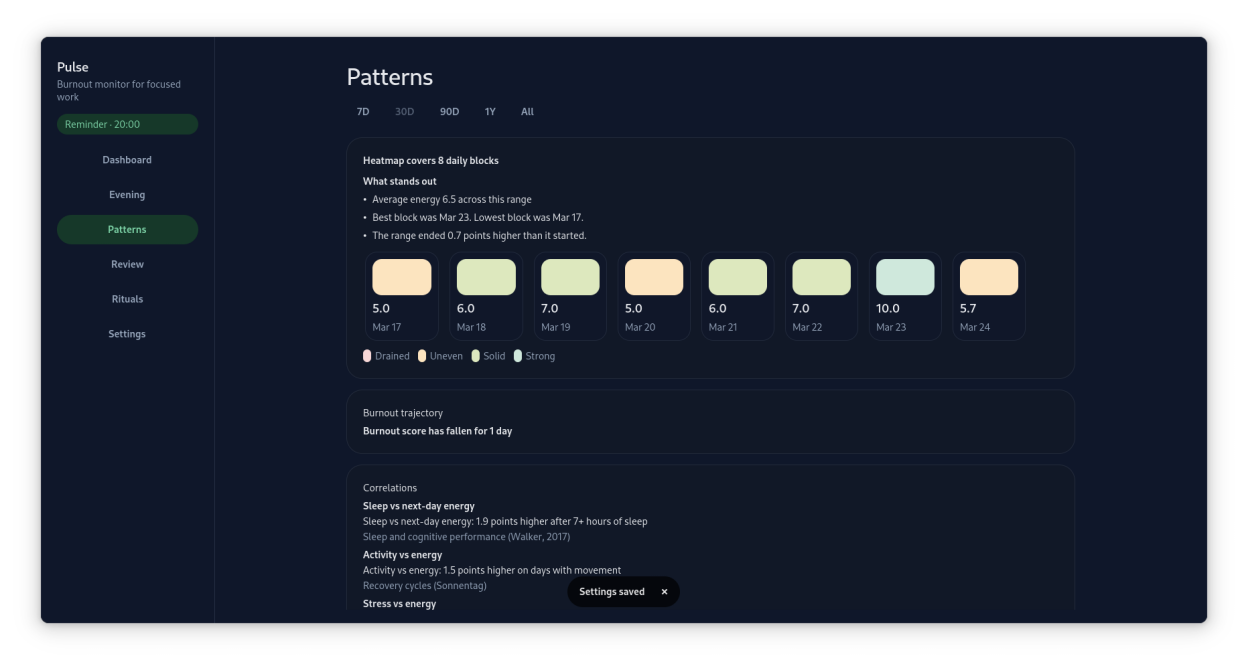The image size is (1248, 668).
Task: Click 'Burnout monitor for focused work' tagline
Action: (119, 91)
